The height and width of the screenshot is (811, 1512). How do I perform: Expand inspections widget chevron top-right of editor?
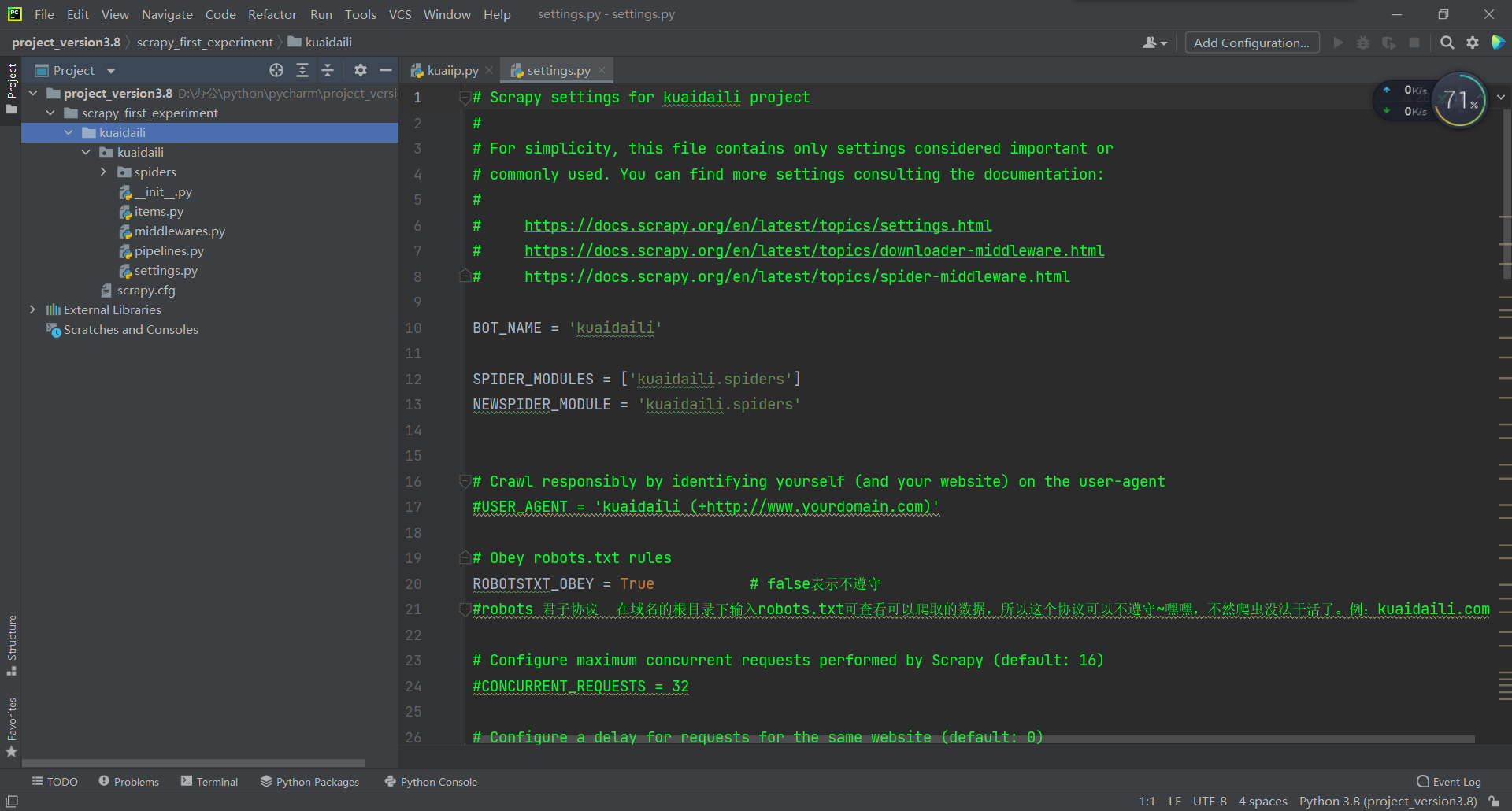coord(1501,98)
